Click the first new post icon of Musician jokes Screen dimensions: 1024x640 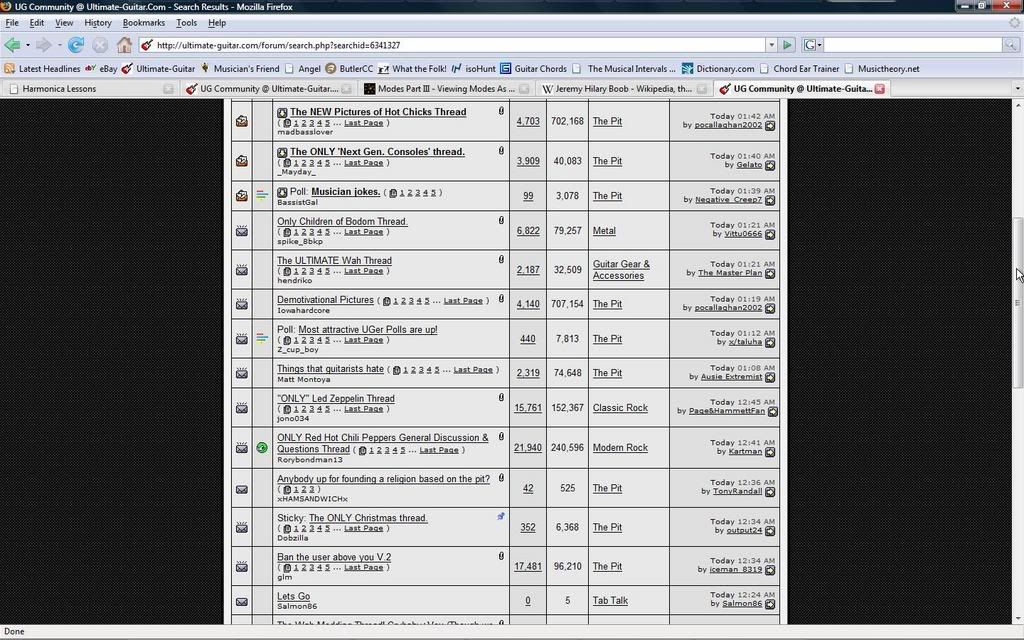[x=282, y=192]
